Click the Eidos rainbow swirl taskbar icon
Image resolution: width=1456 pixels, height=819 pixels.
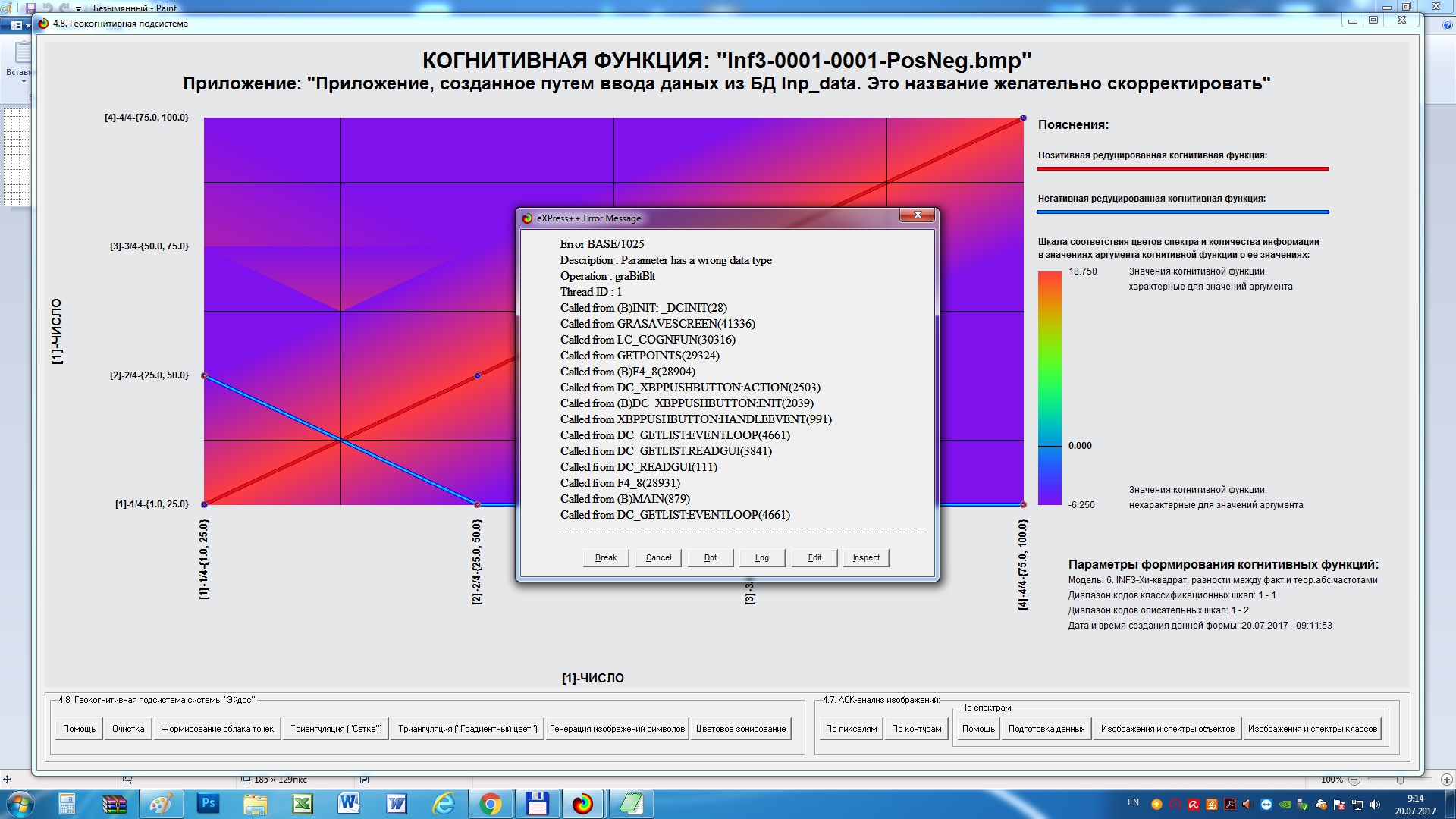pyautogui.click(x=582, y=804)
